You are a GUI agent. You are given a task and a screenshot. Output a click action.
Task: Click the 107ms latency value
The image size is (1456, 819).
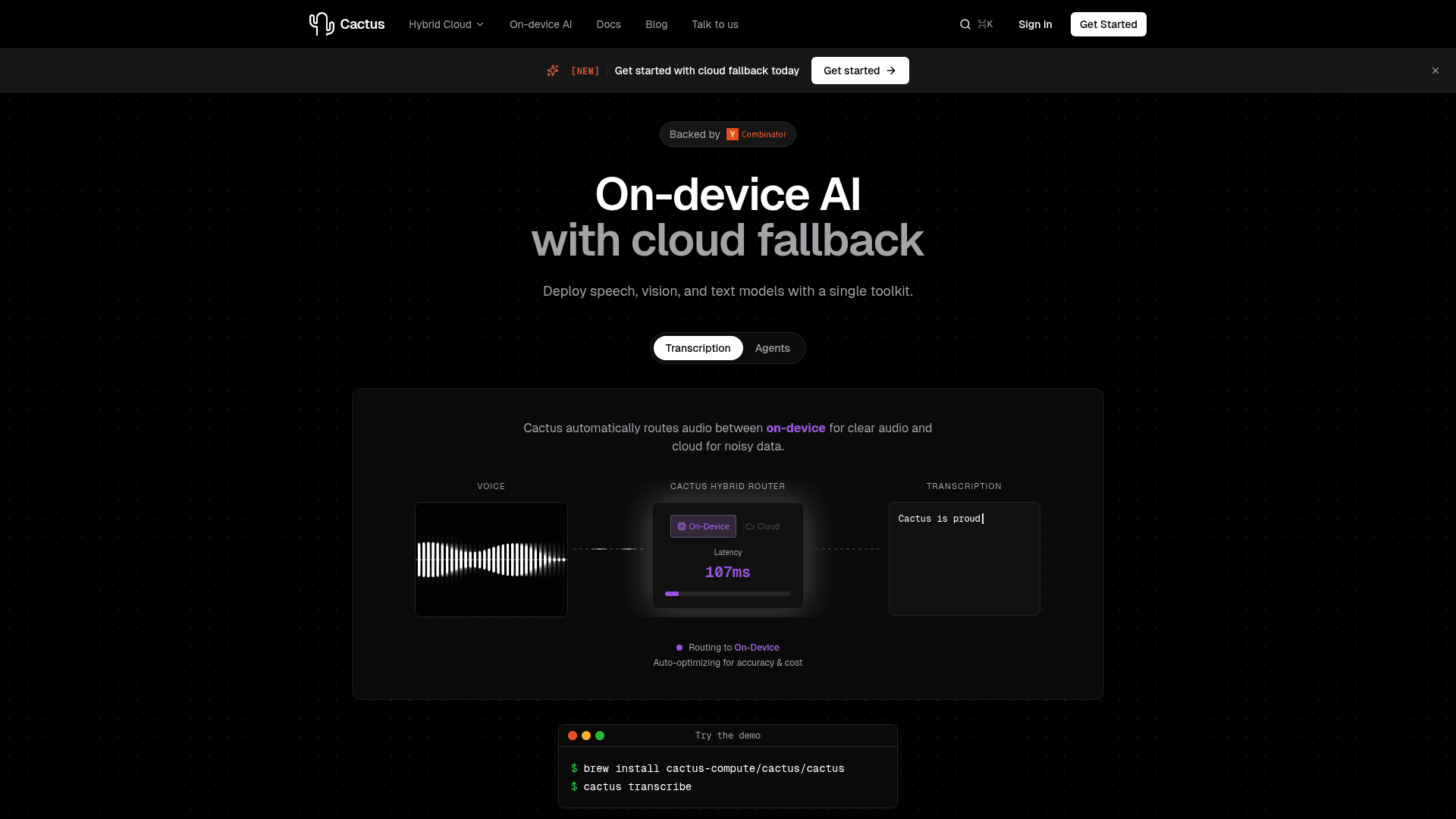[728, 573]
